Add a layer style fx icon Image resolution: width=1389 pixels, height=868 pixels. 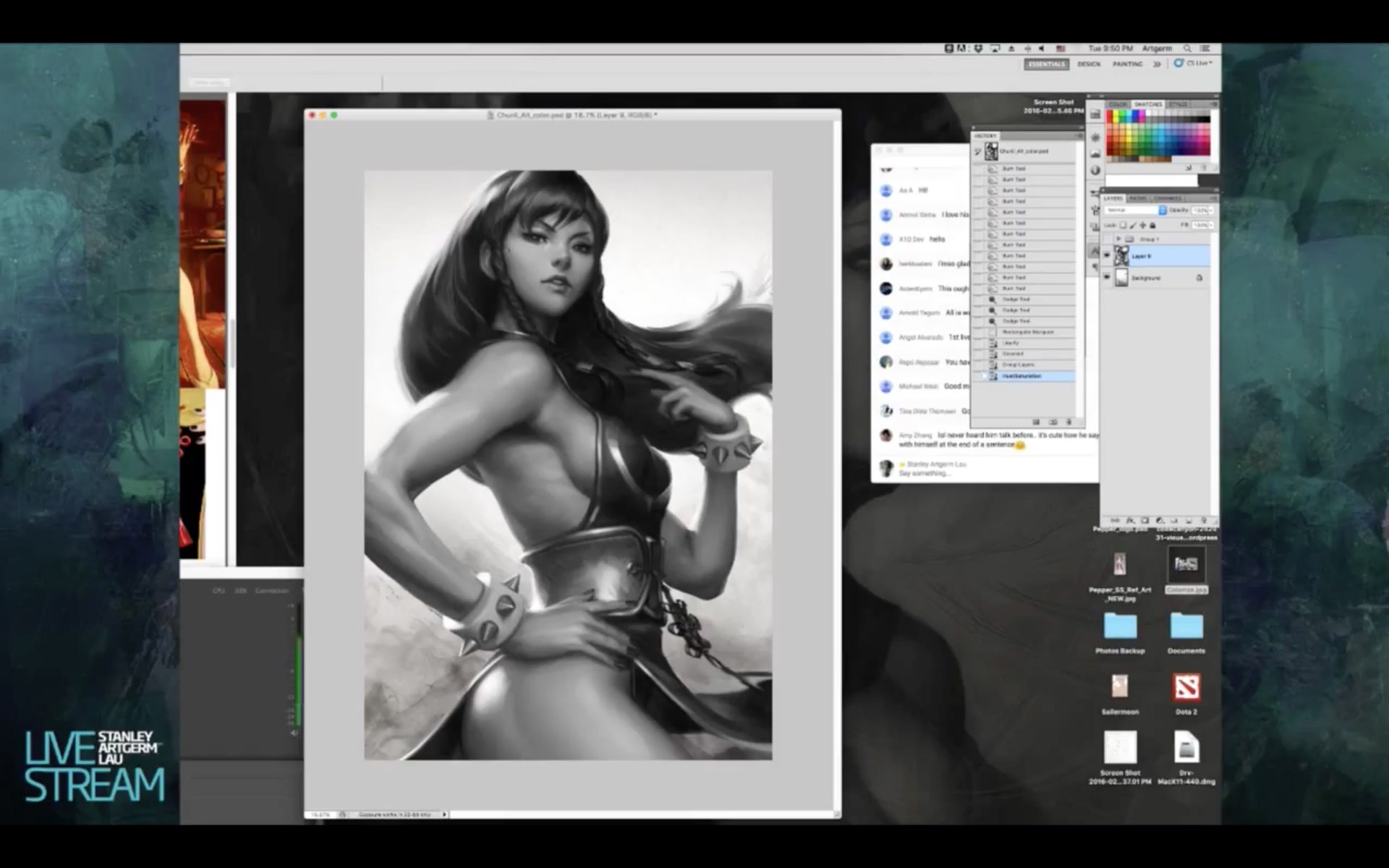(x=1131, y=520)
